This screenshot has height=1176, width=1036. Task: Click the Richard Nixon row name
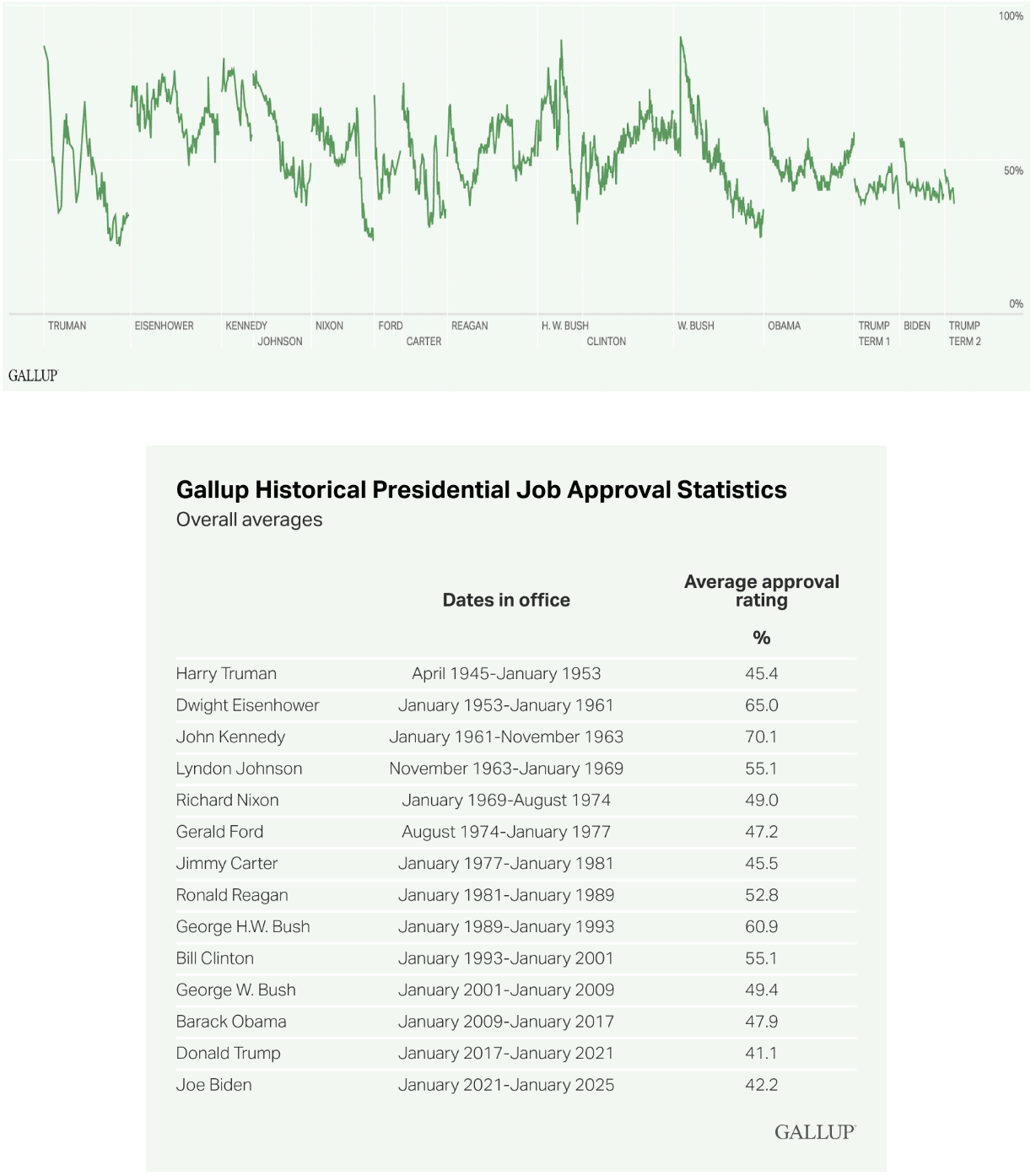click(227, 800)
